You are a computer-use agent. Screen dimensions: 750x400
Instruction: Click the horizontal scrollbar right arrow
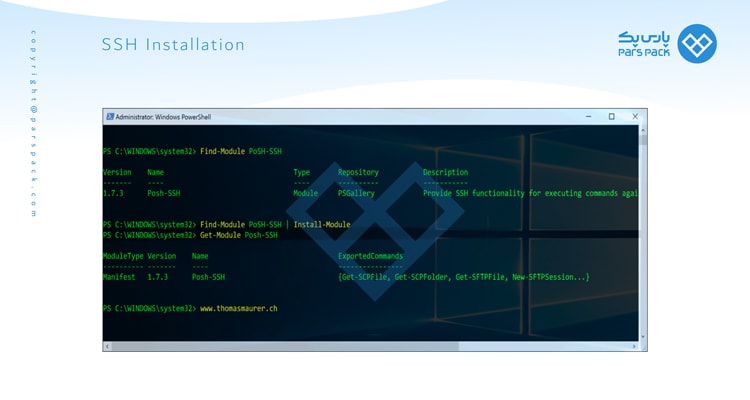tap(635, 346)
